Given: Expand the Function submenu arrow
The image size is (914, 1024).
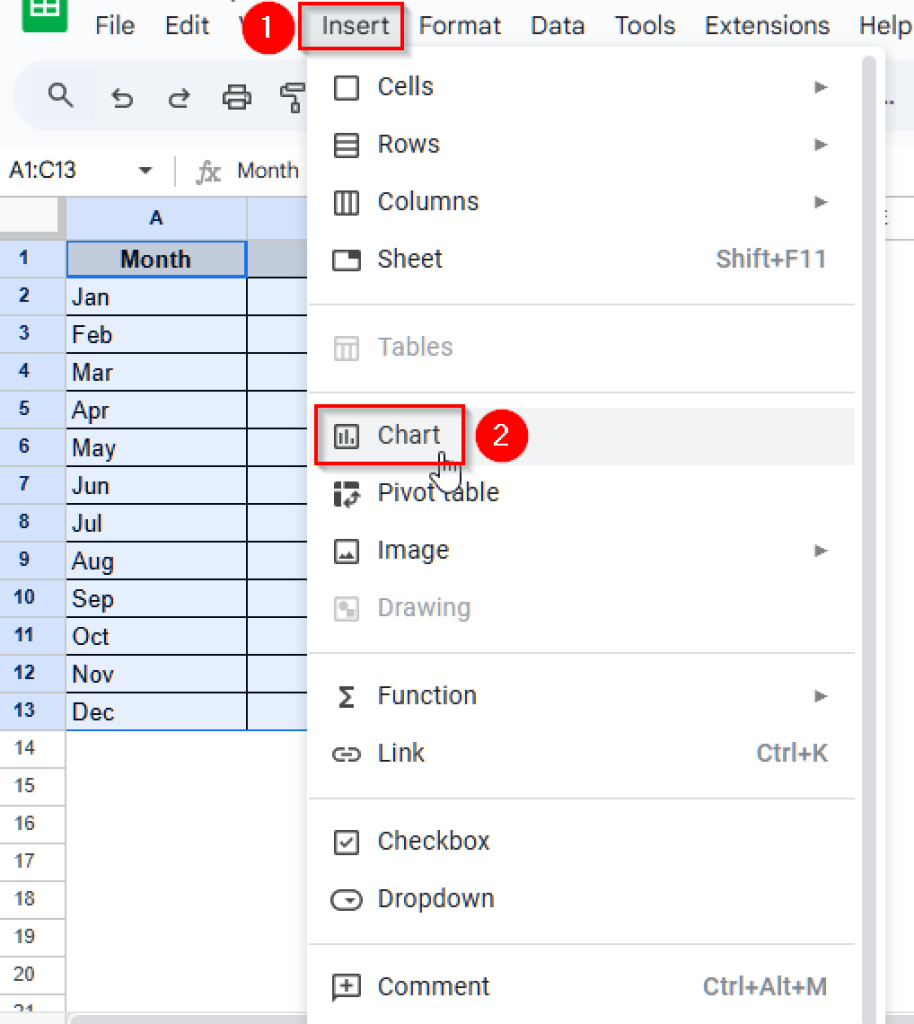Looking at the screenshot, I should 821,695.
